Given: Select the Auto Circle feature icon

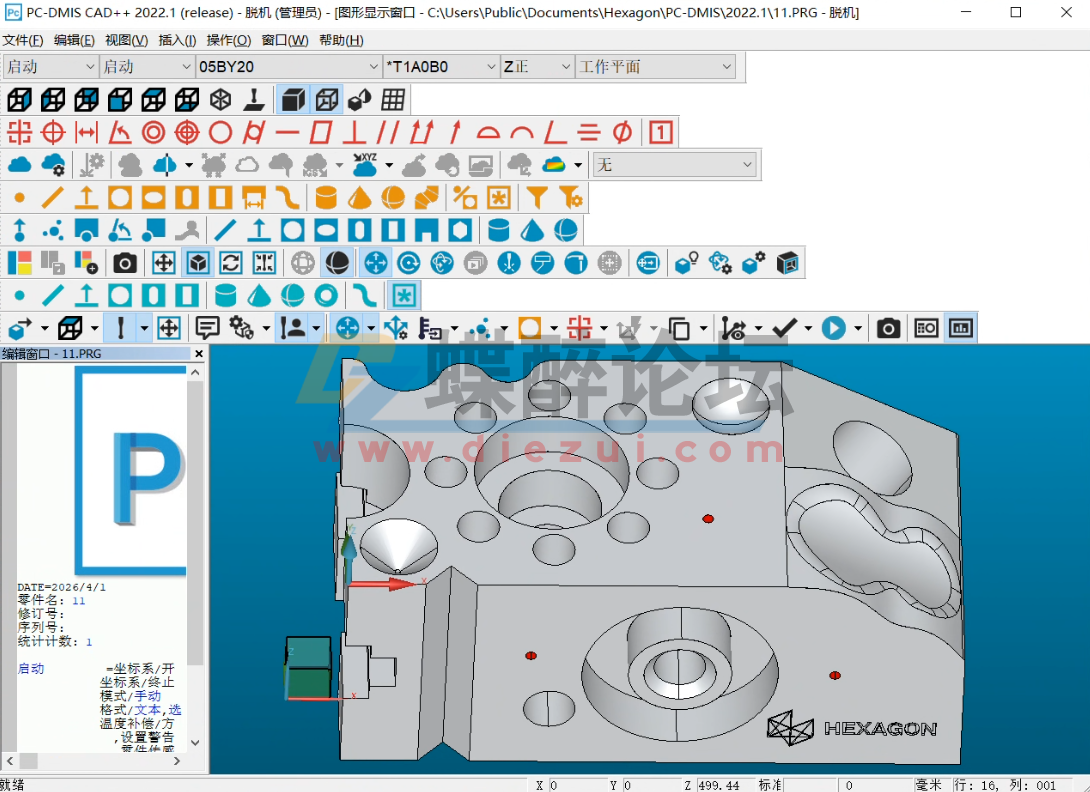Looking at the screenshot, I should pos(118,197).
